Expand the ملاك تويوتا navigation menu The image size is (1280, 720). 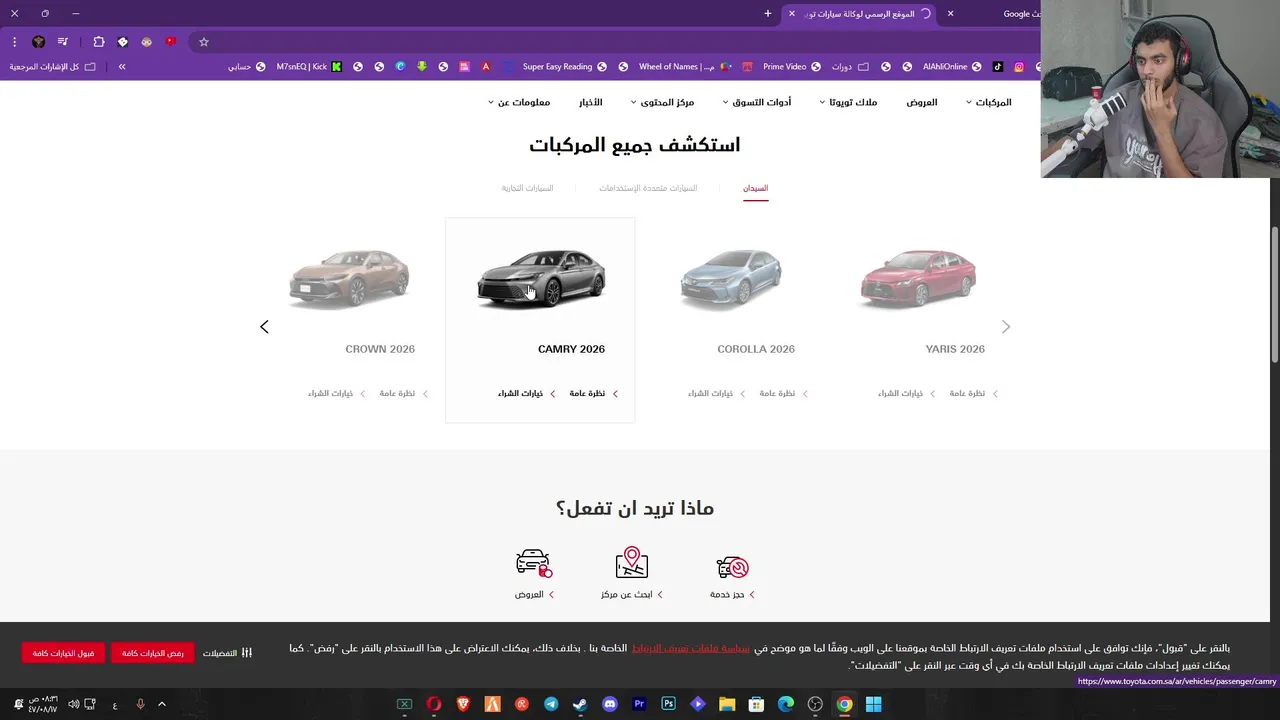pyautogui.click(x=848, y=102)
